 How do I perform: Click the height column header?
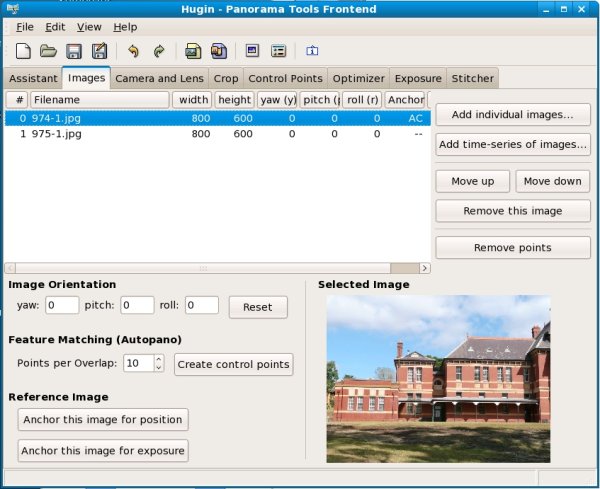pyautogui.click(x=234, y=100)
